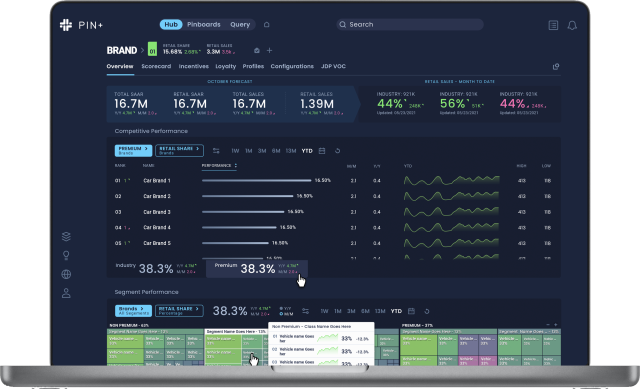Select the Y/Y radio option in Segment Performance
640x389 pixels.
pyautogui.click(x=285, y=309)
